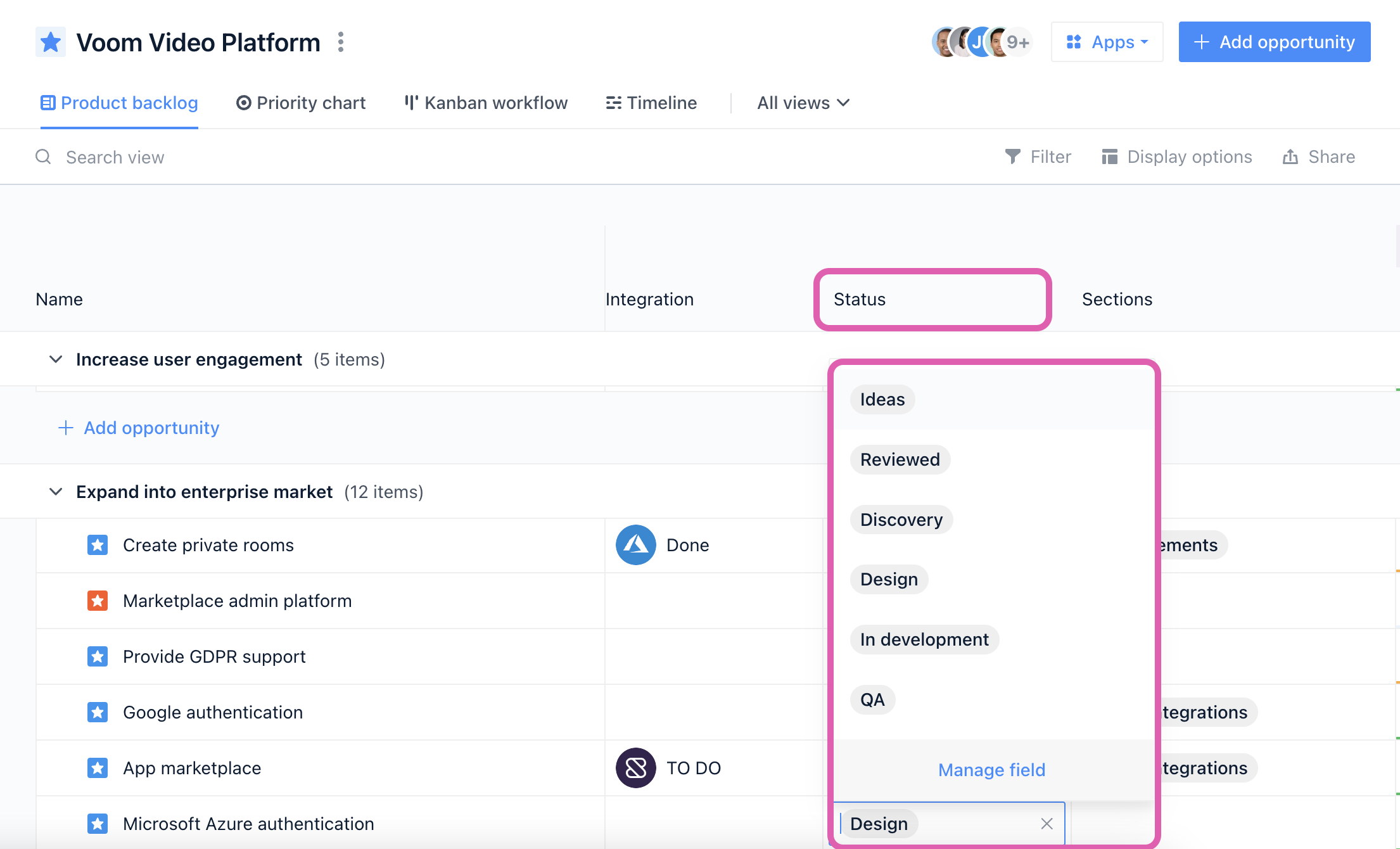
Task: Select the In development status option
Action: (924, 639)
